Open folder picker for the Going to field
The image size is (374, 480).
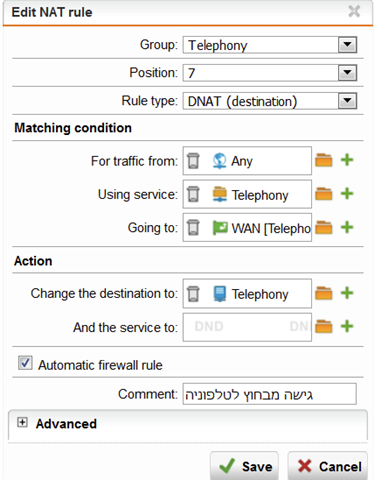coord(324,228)
